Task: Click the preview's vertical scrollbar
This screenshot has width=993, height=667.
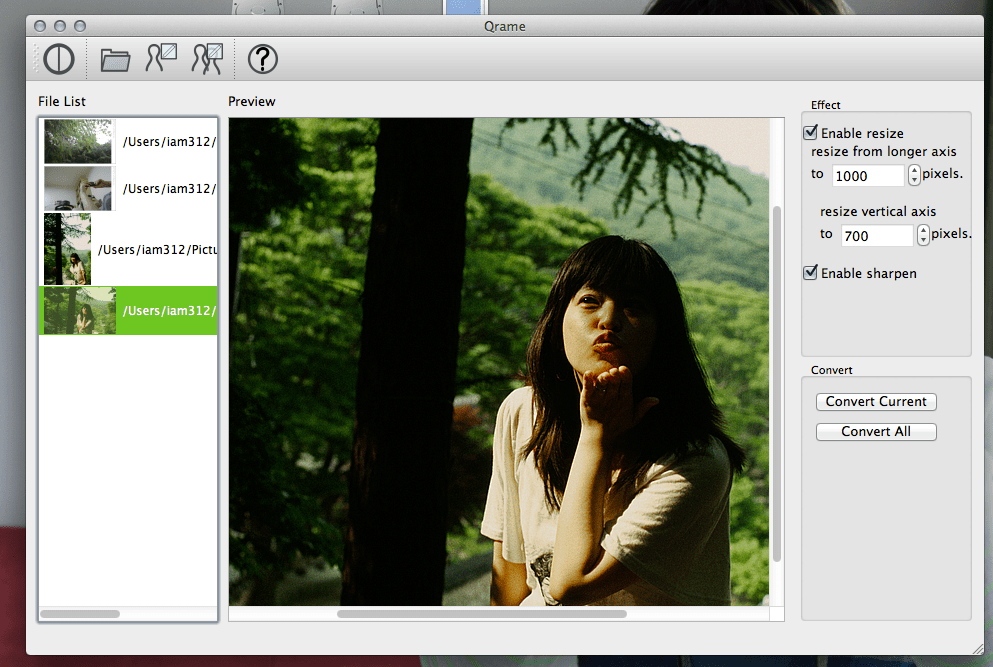Action: click(x=777, y=380)
